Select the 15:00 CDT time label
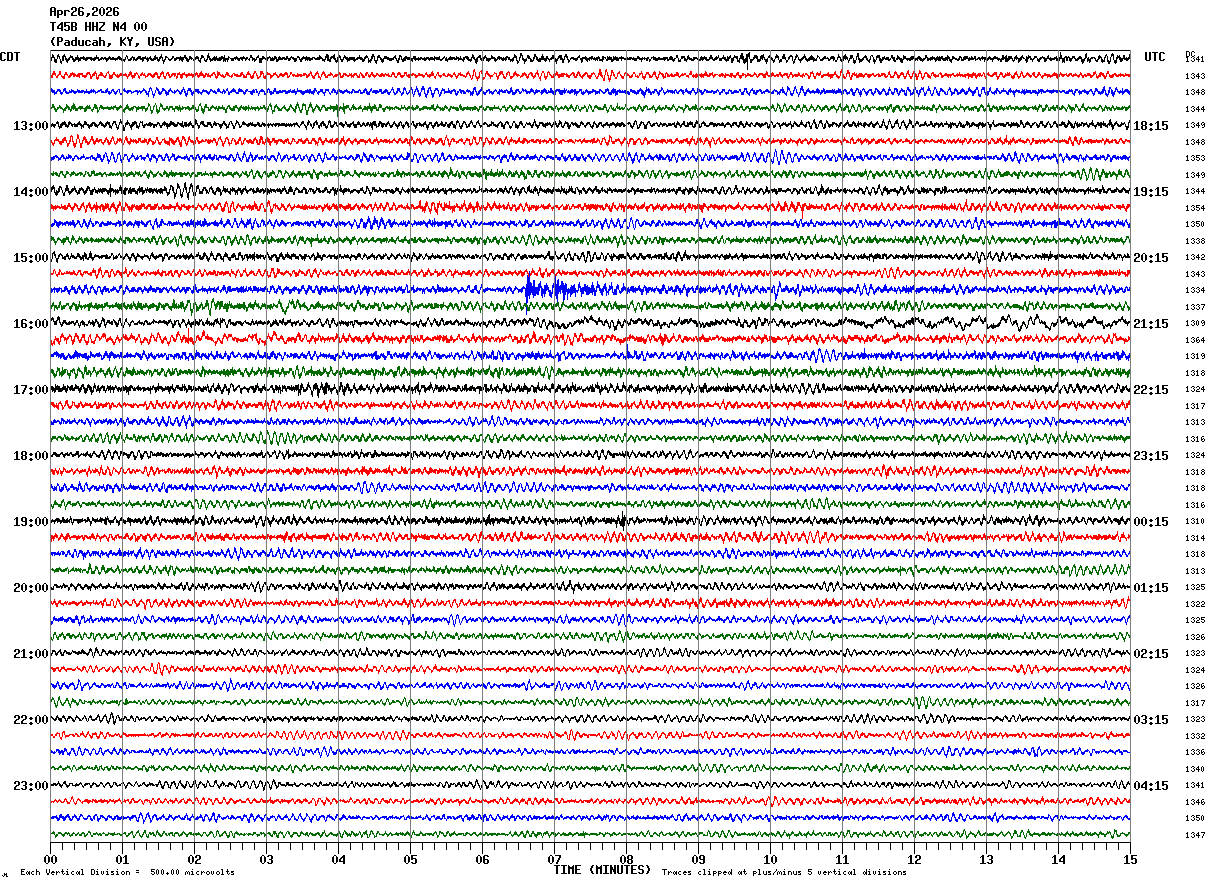 31,258
